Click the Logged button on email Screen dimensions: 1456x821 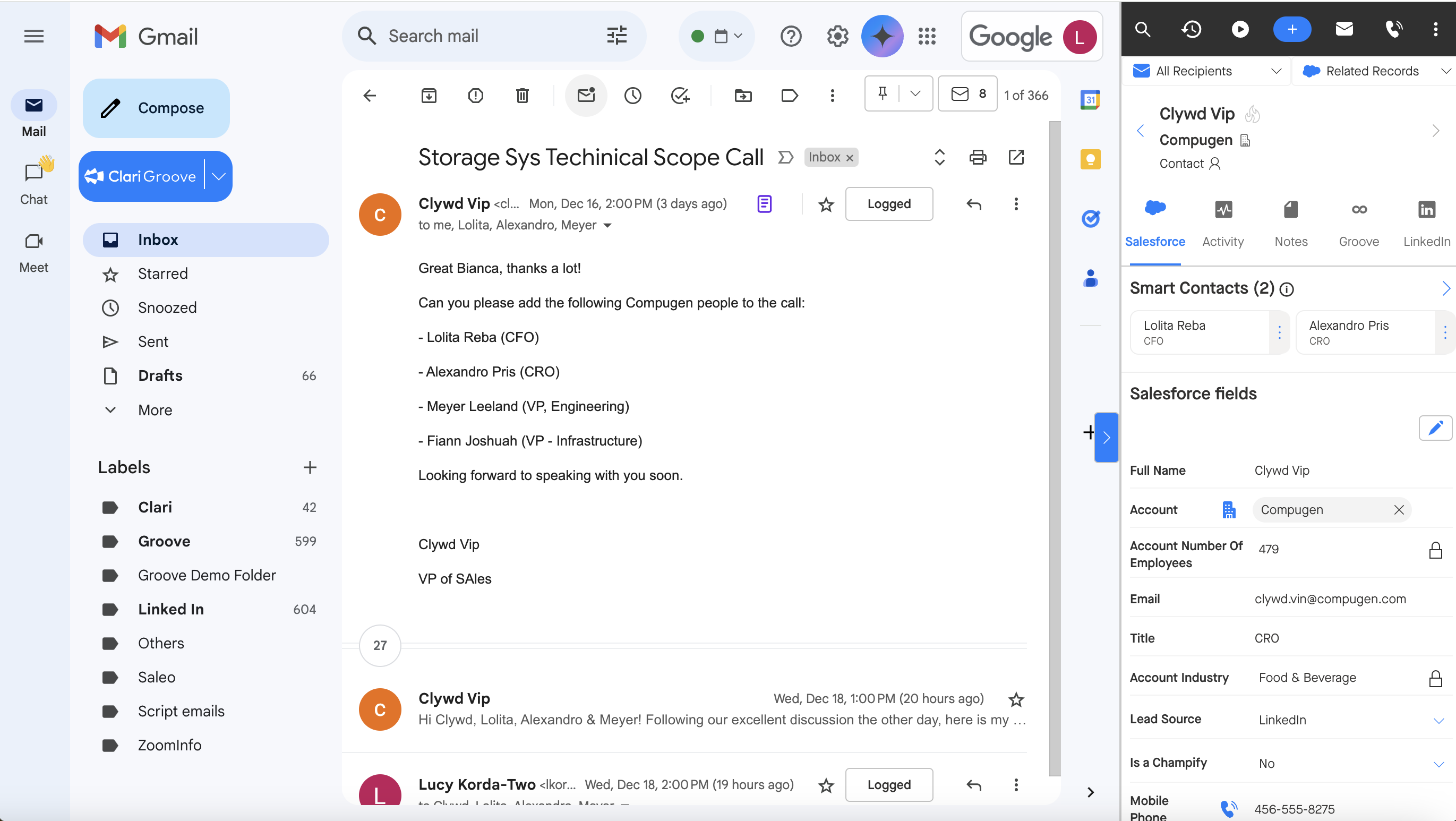click(889, 205)
